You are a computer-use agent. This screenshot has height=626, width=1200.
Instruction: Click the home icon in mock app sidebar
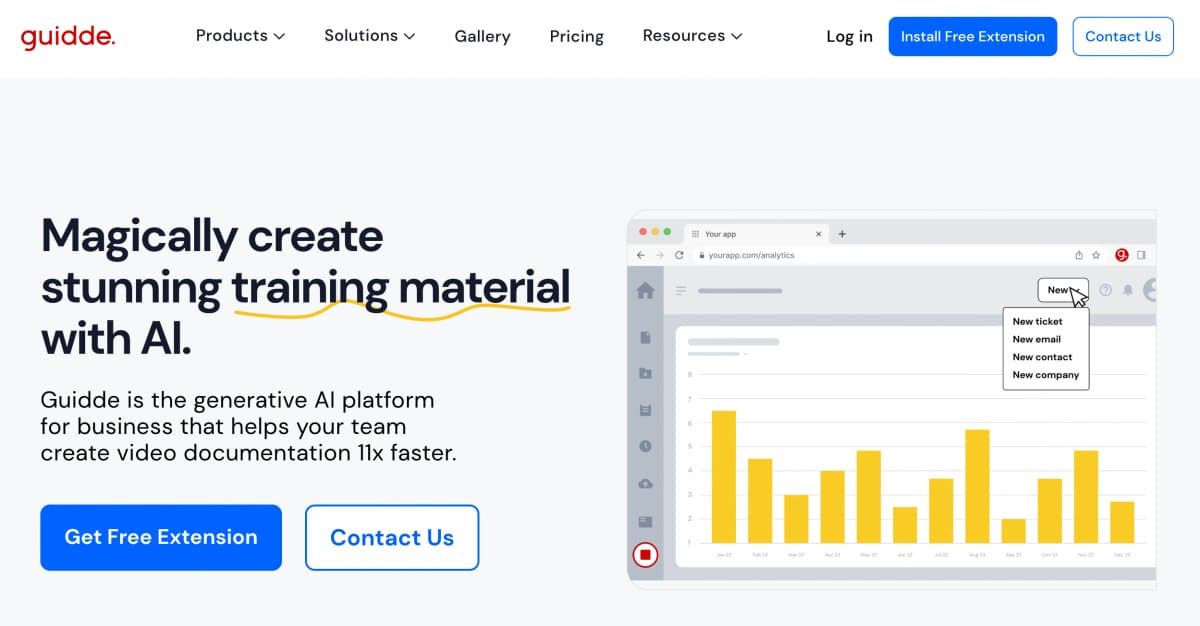(645, 290)
